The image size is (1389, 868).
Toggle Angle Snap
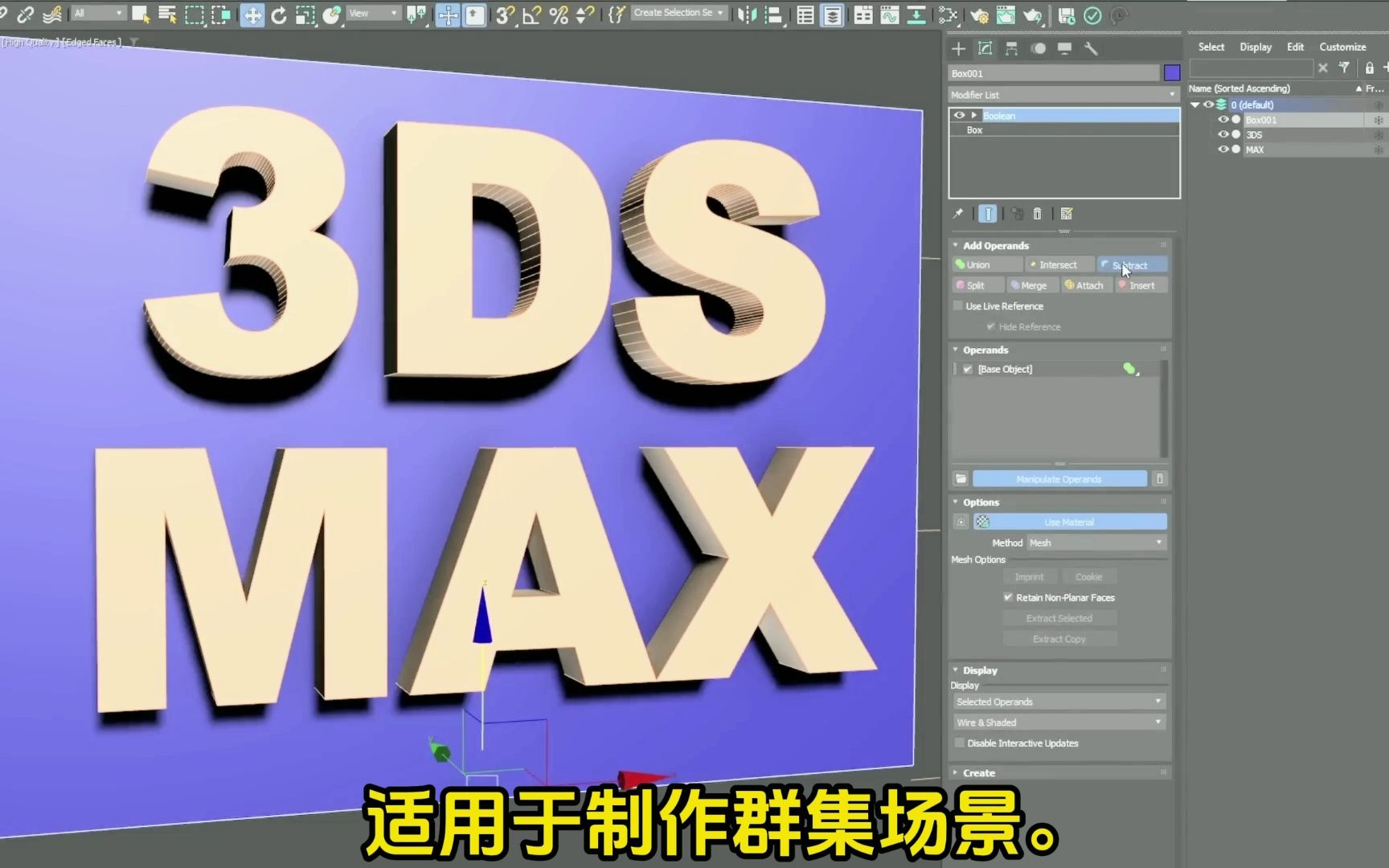(531, 14)
